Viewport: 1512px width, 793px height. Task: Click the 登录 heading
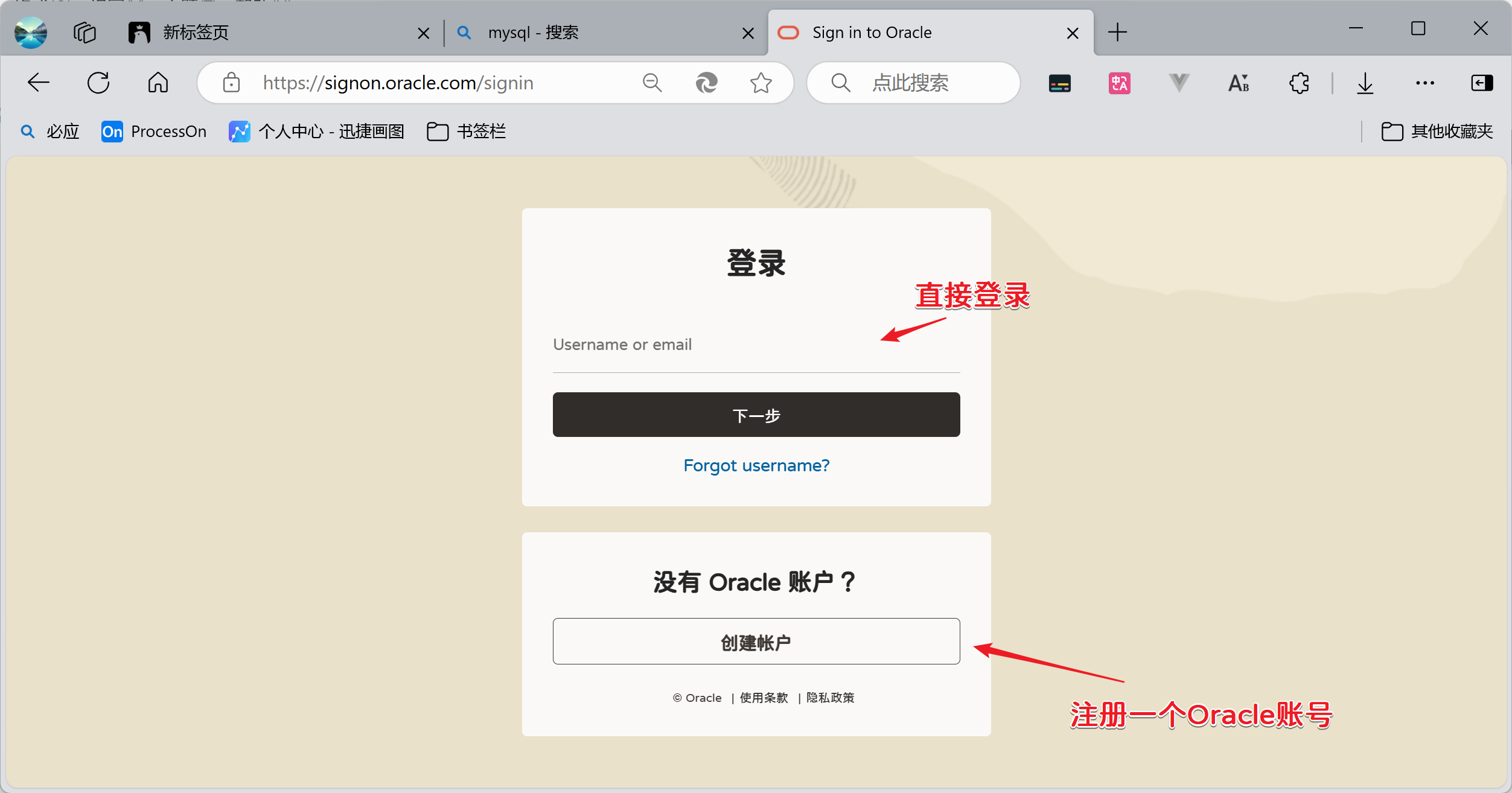(x=756, y=263)
